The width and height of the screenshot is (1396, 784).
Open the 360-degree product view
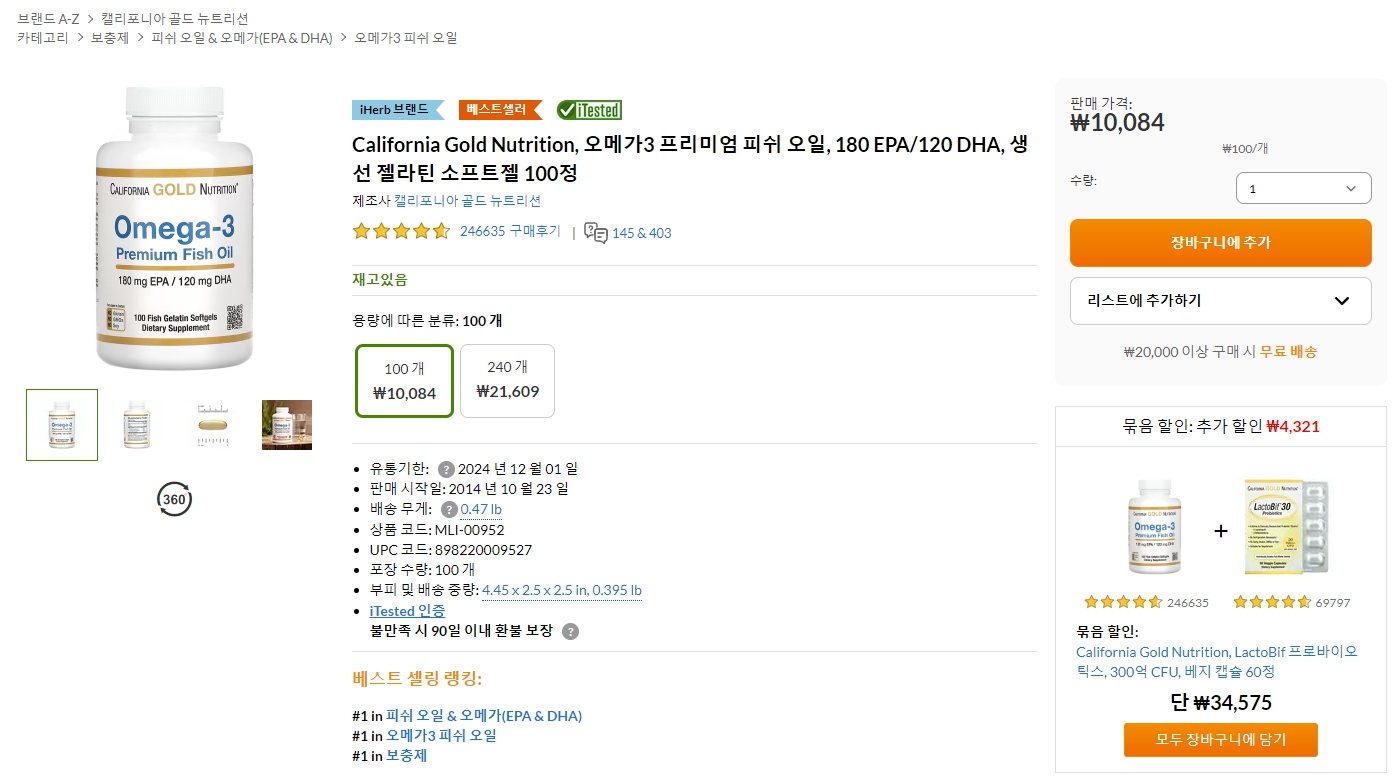[174, 498]
